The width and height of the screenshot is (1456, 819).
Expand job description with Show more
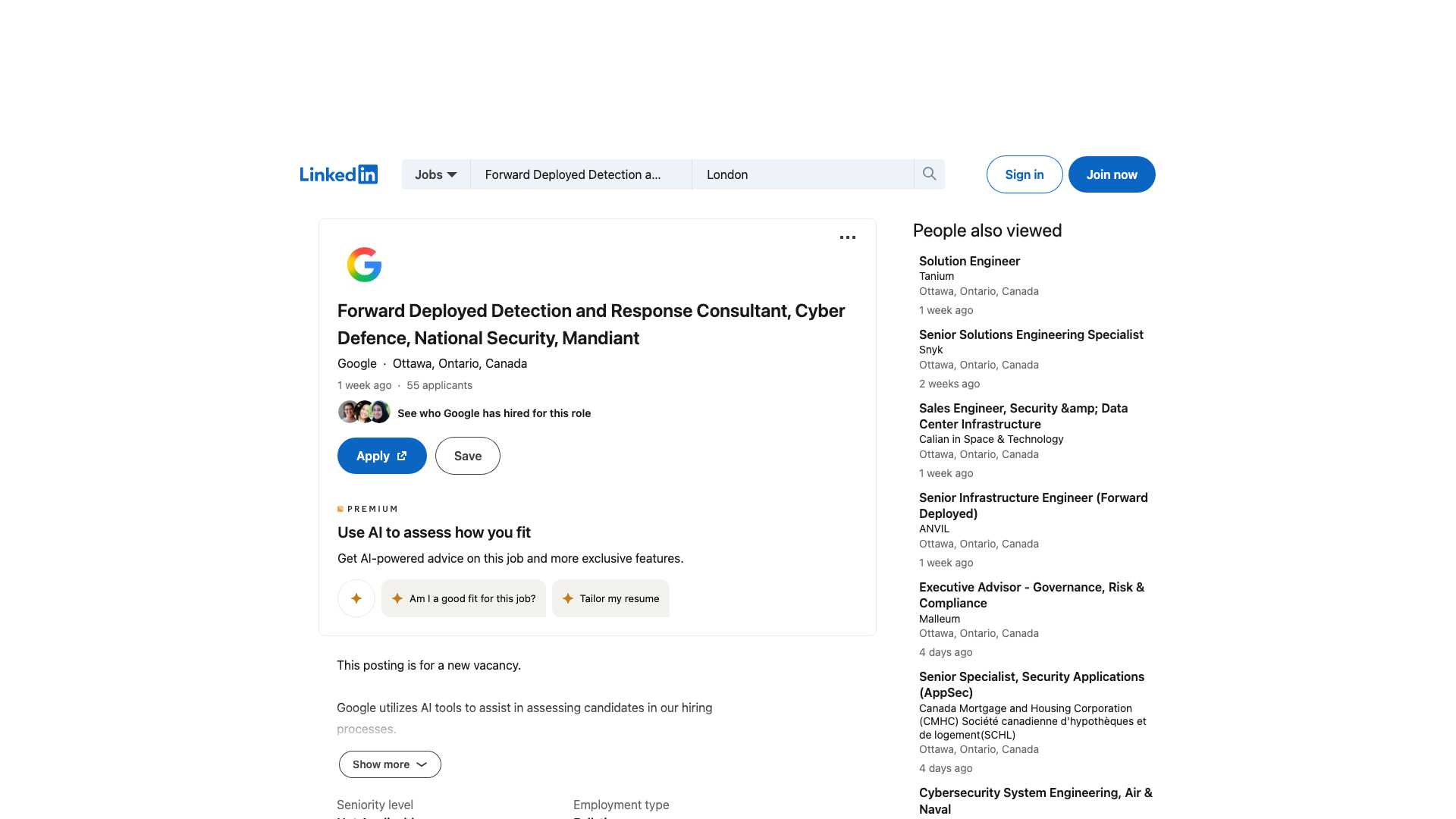pyautogui.click(x=390, y=764)
